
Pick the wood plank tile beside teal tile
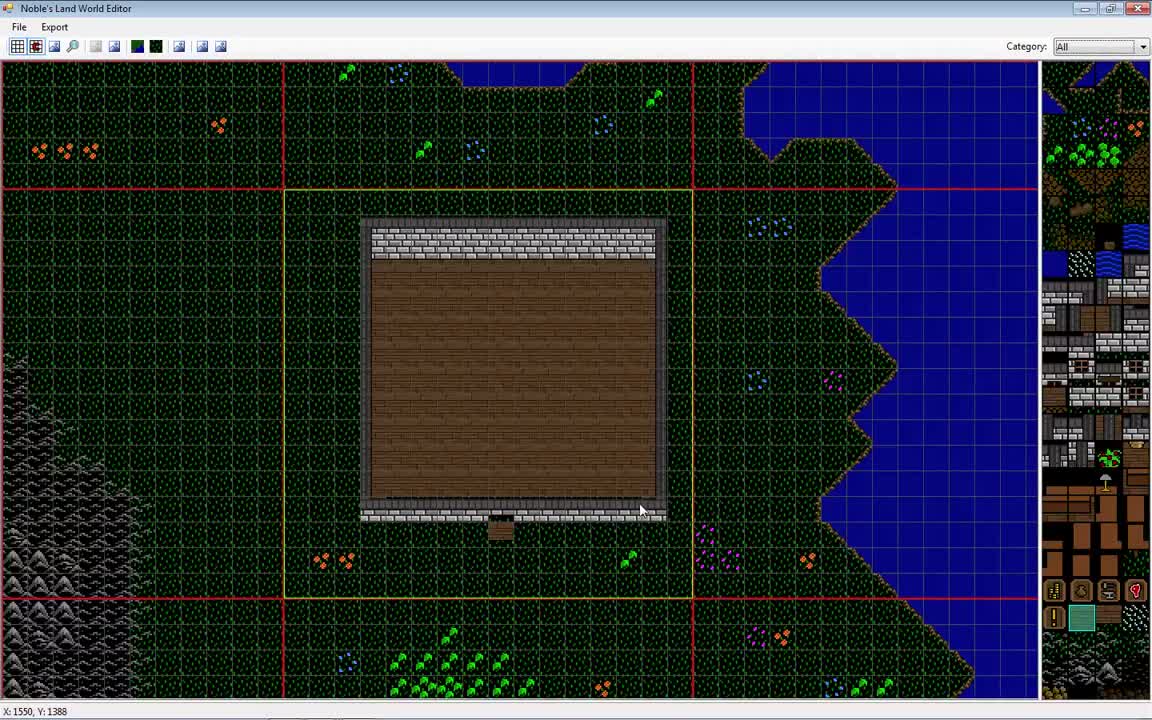(x=1108, y=616)
